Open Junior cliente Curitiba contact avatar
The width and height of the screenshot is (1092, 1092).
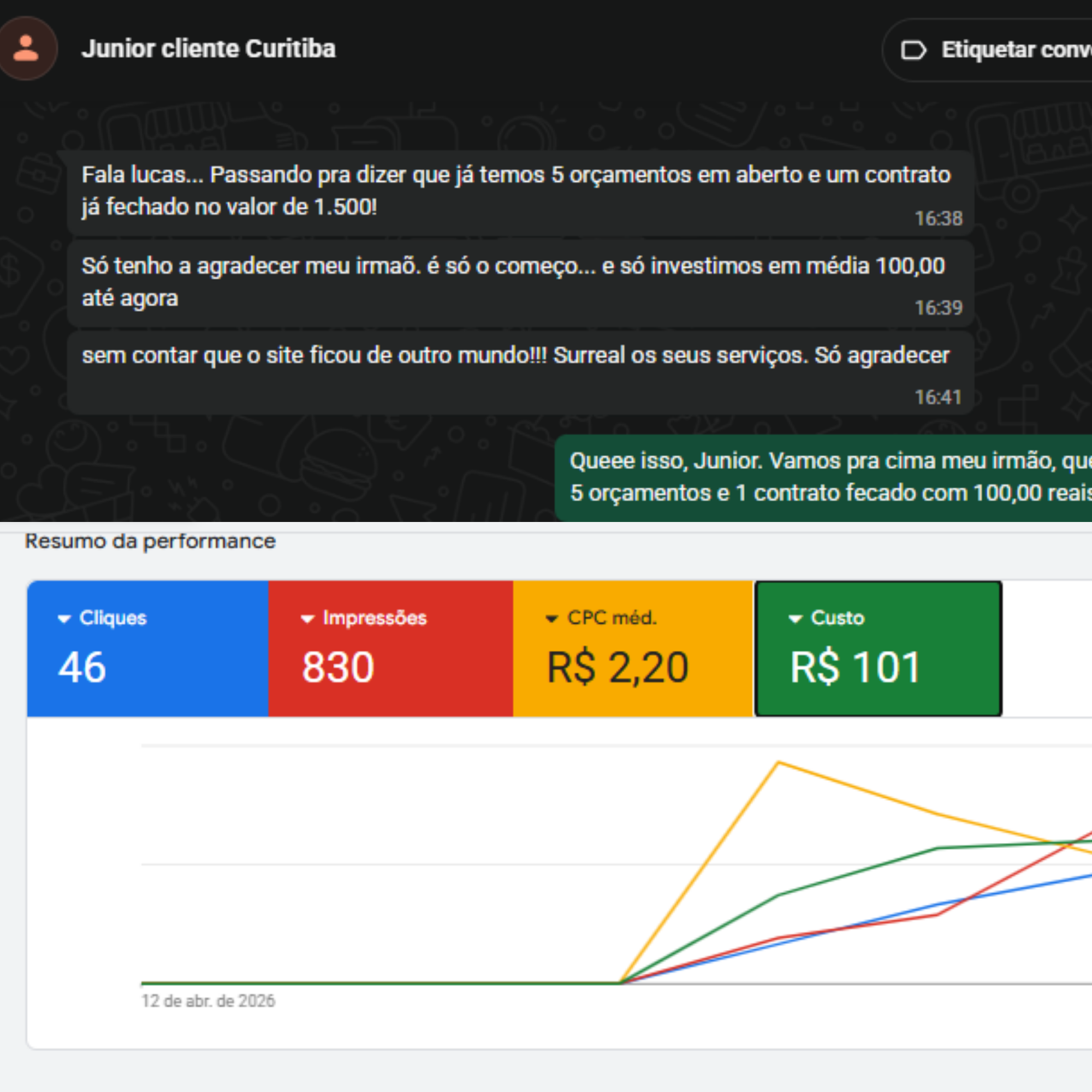tap(26, 48)
